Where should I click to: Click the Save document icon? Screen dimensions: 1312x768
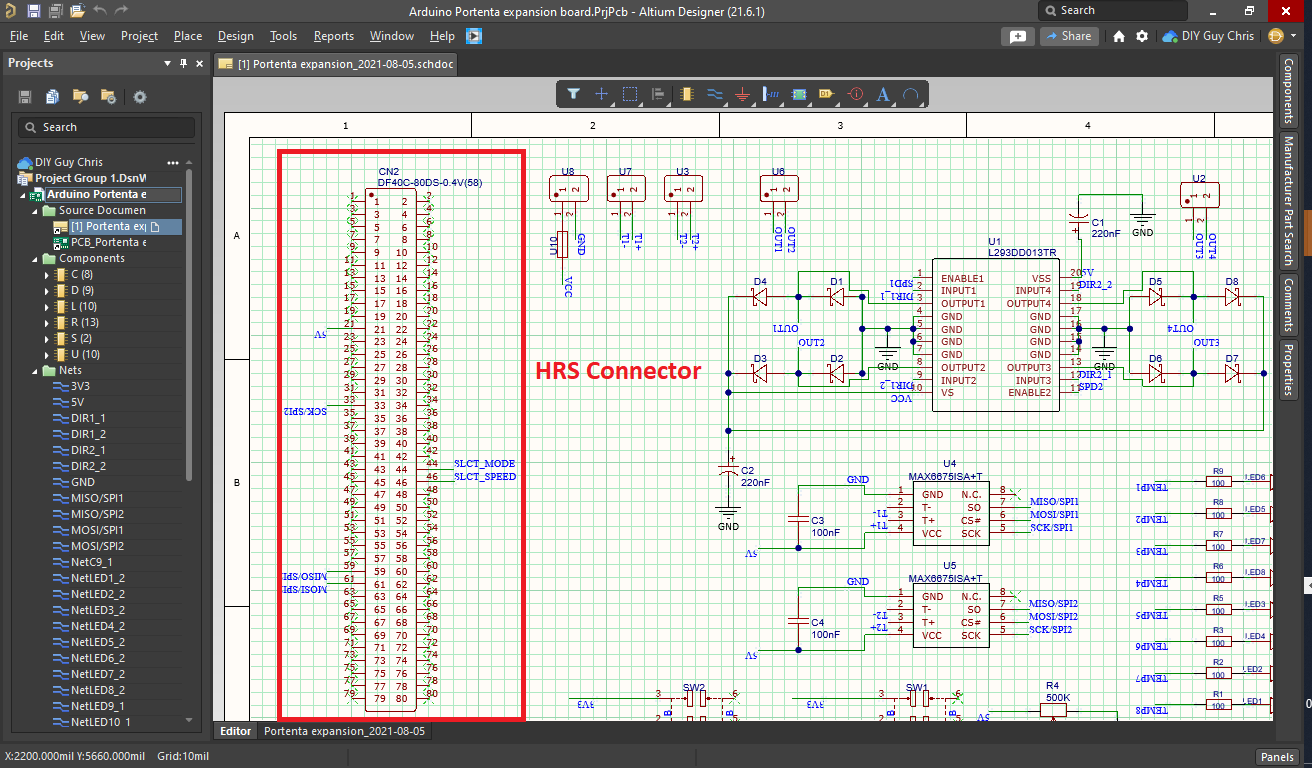pos(34,10)
